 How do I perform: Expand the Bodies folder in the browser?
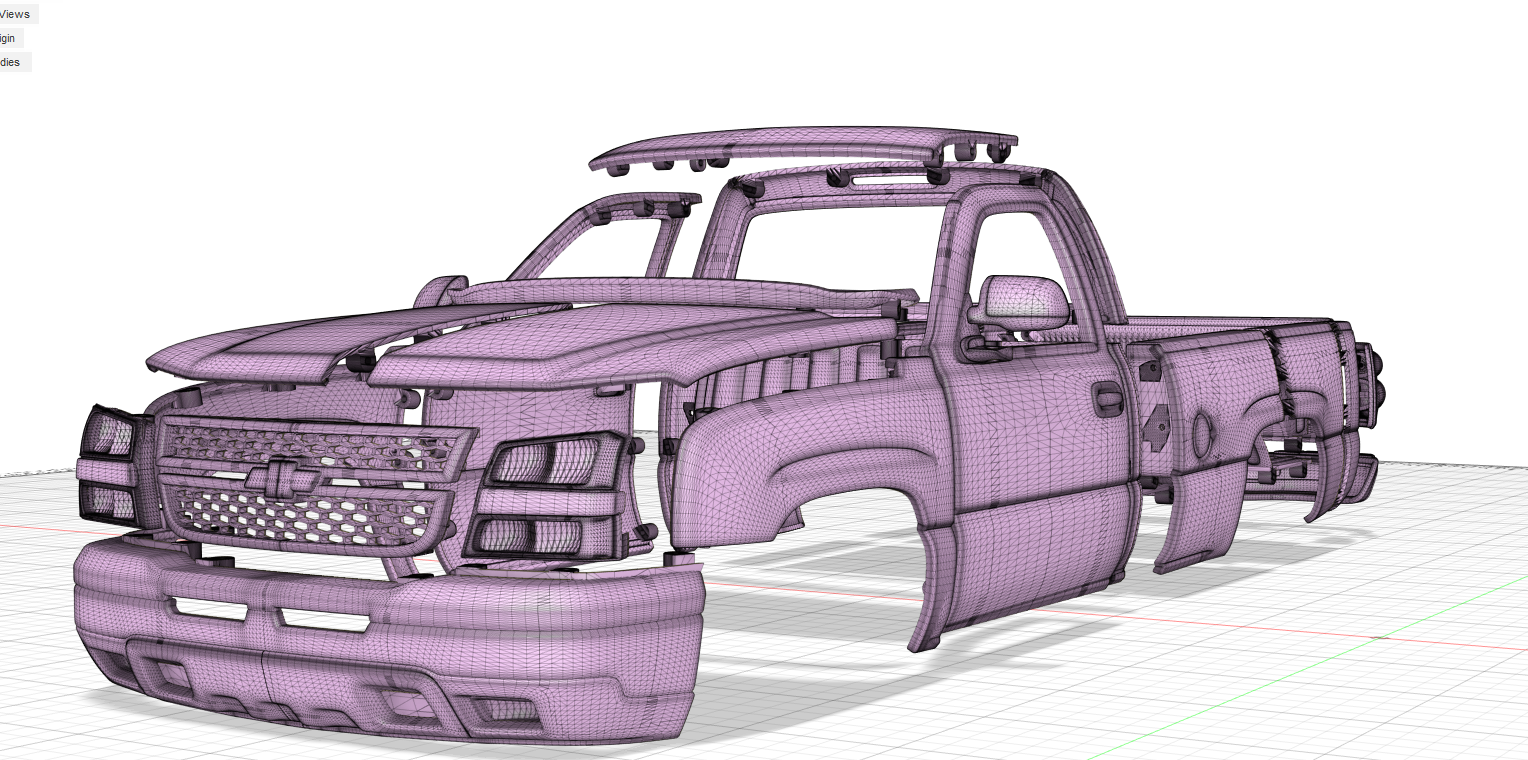click(x=4, y=62)
